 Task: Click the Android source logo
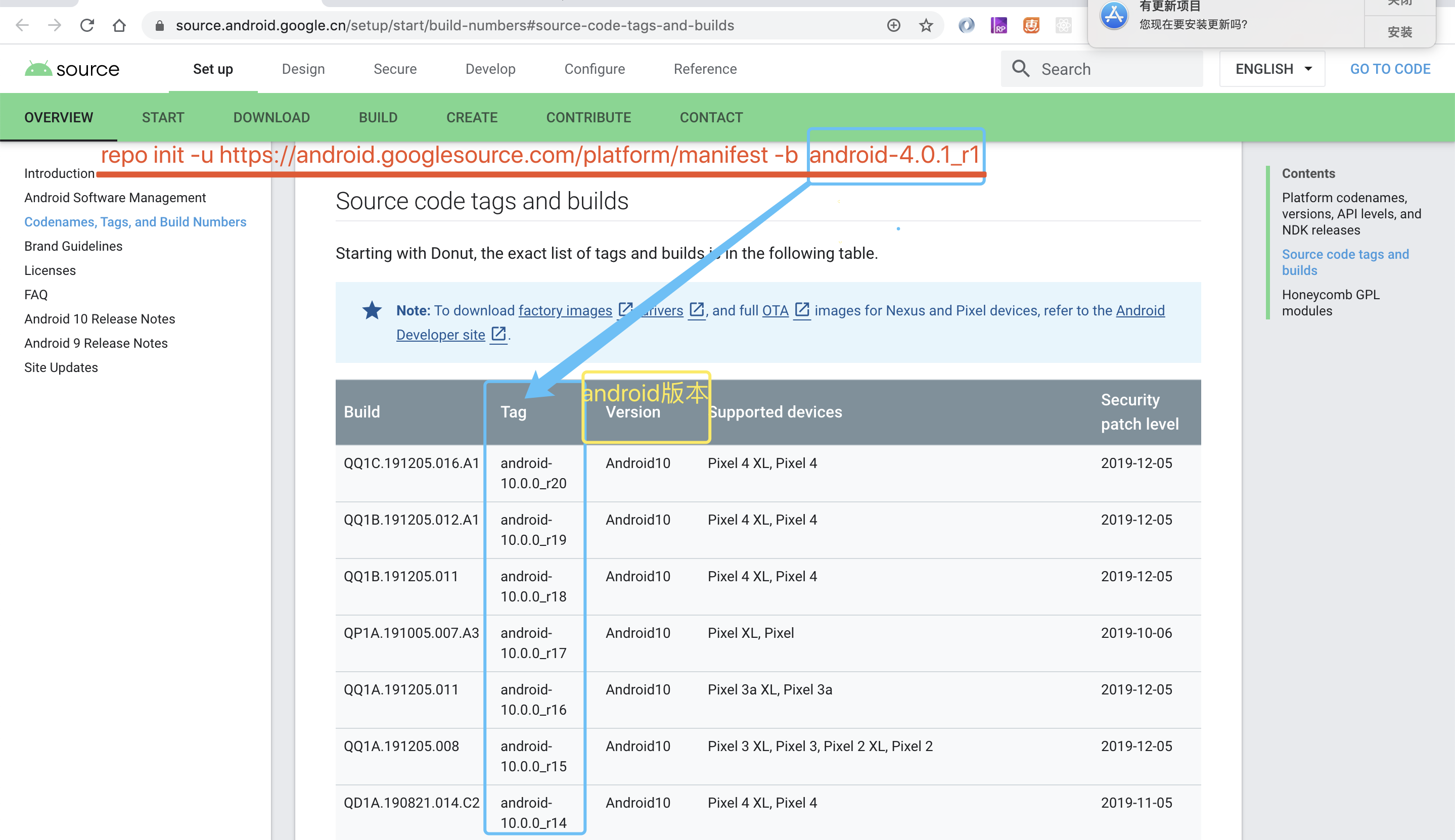(72, 69)
